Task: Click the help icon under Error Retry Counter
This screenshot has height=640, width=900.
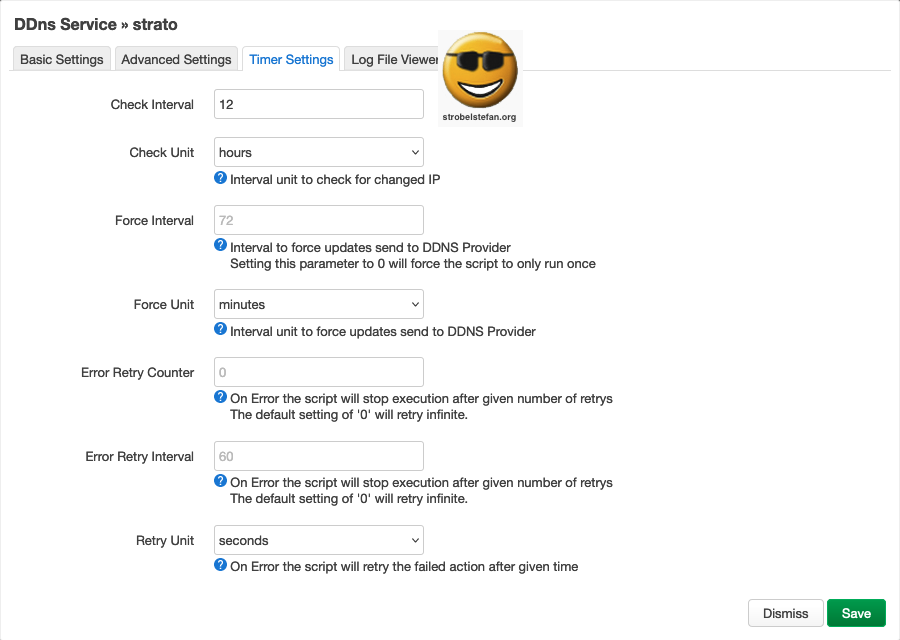Action: tap(221, 397)
